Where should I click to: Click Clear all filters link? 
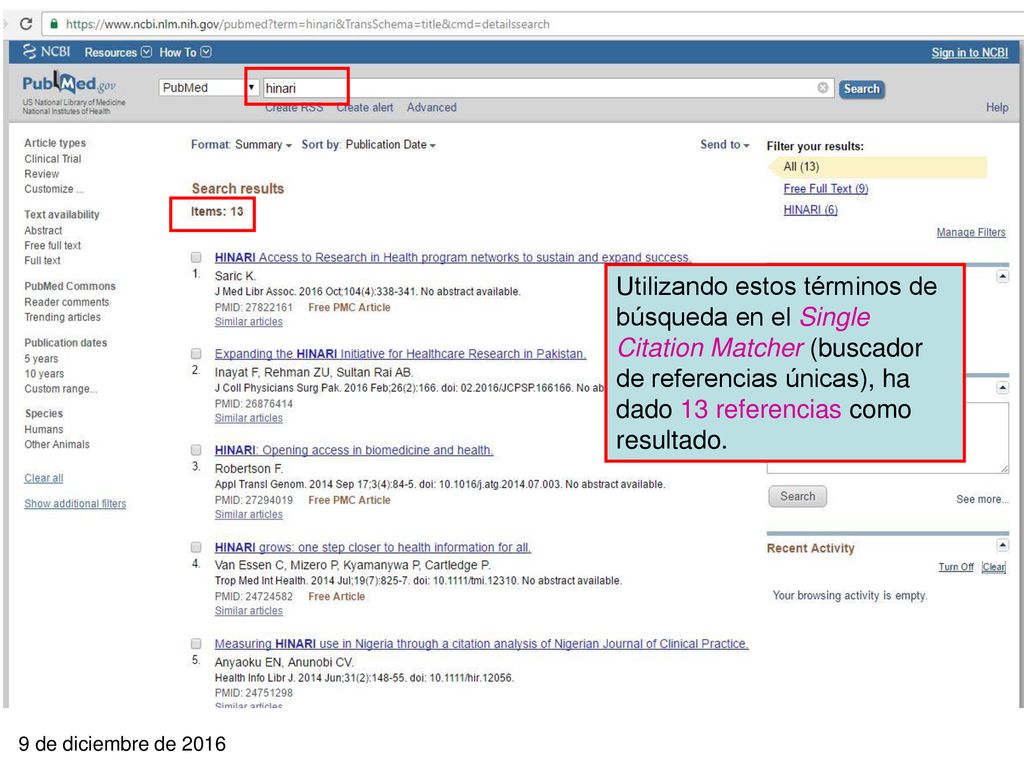[44, 478]
